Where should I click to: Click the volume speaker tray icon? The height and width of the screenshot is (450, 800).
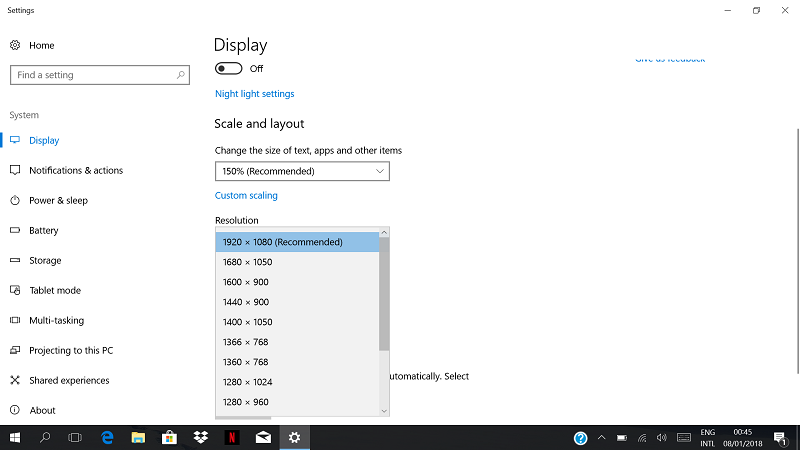point(662,438)
